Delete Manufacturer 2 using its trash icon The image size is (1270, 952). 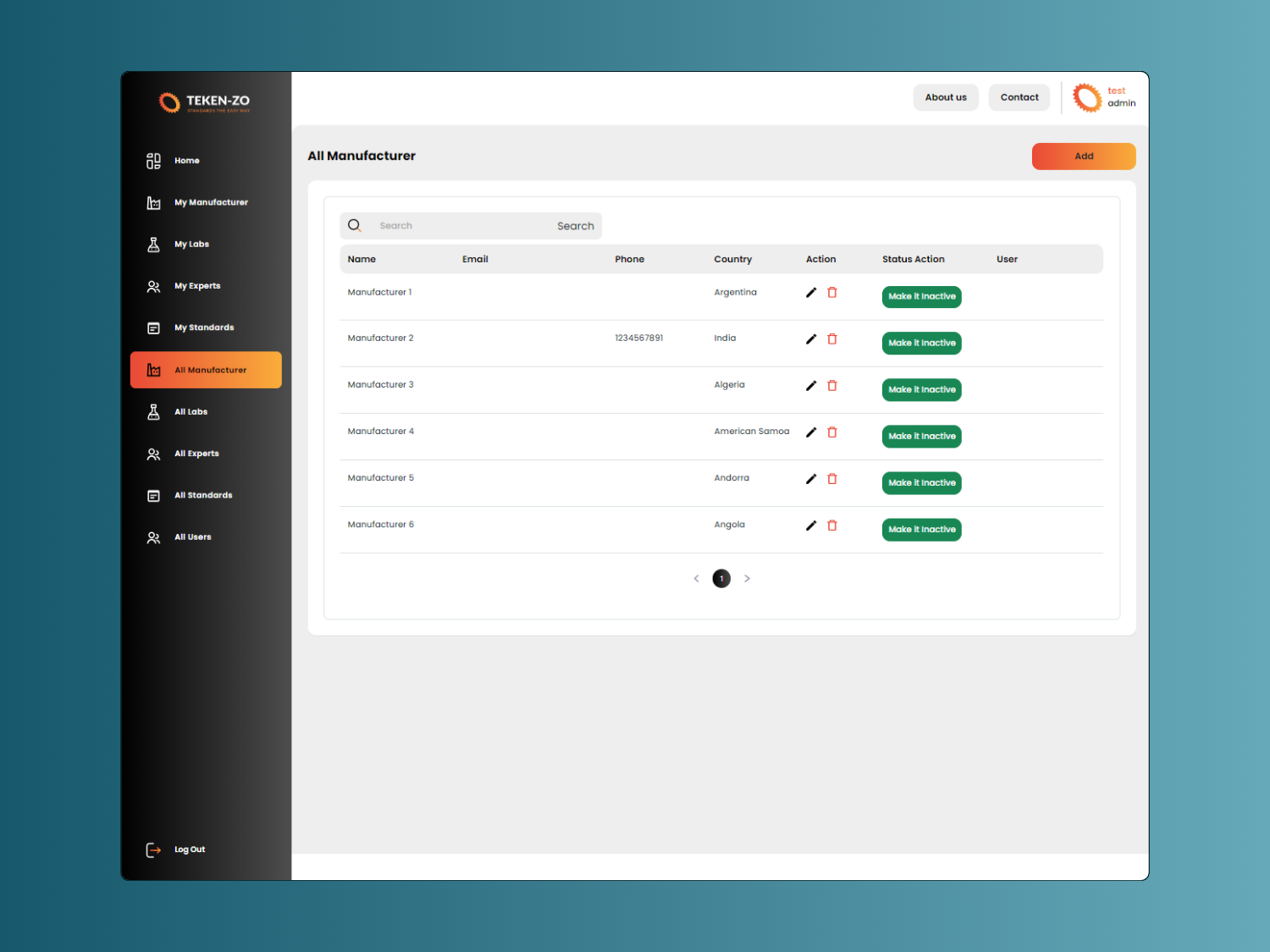pyautogui.click(x=832, y=339)
